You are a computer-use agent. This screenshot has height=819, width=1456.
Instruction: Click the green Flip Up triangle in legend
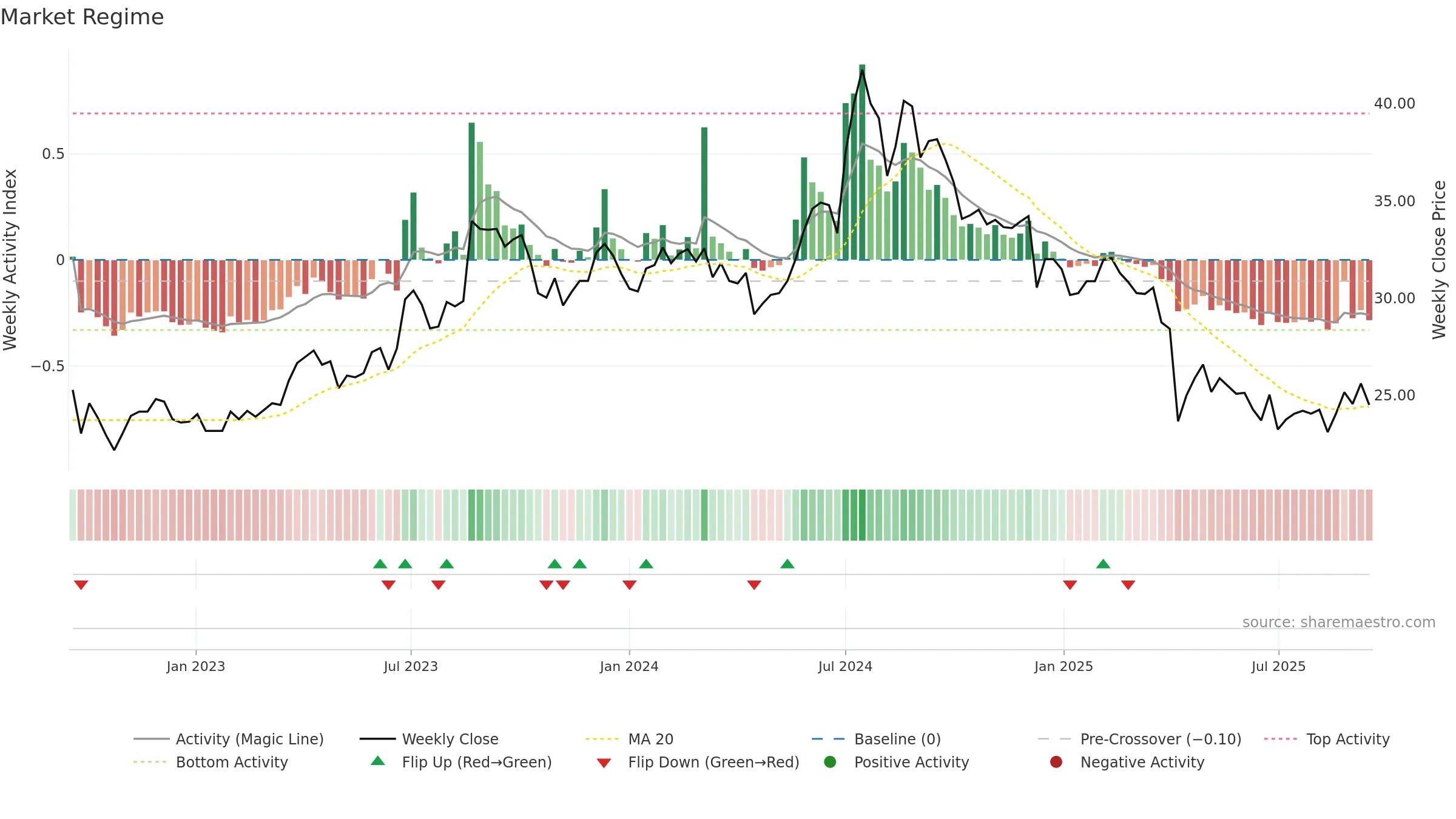(377, 761)
